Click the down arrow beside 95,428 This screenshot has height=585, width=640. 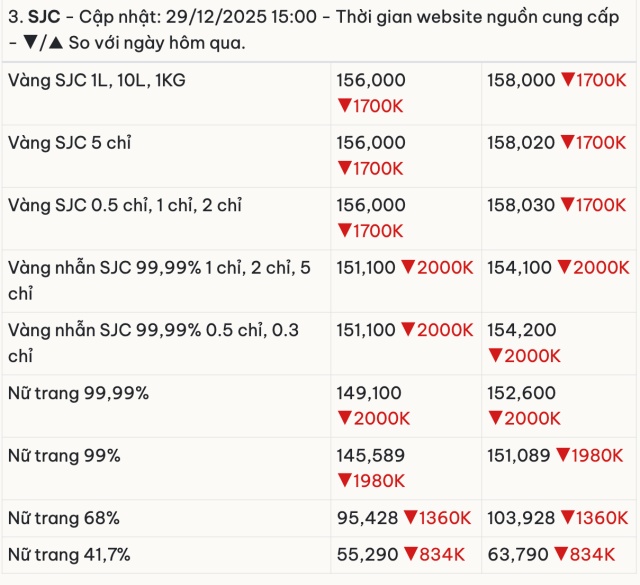409,518
